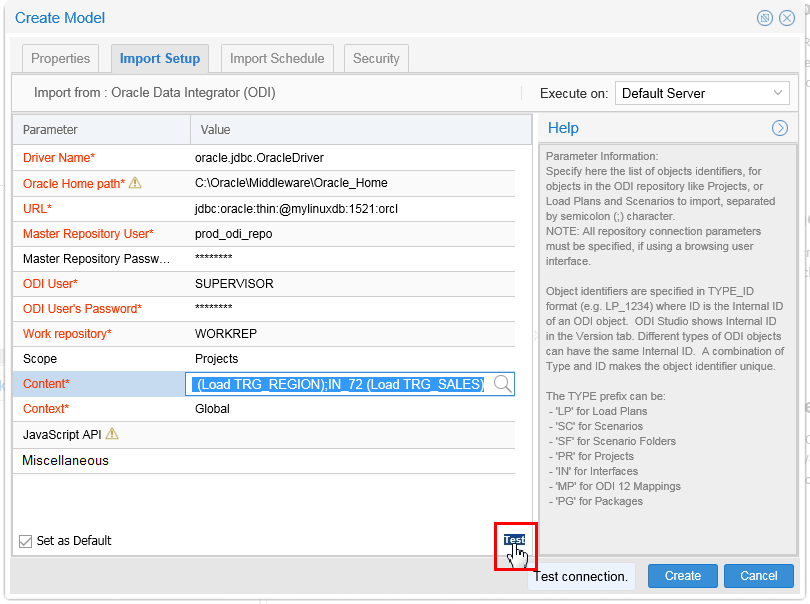
Task: Select the Context* parameter label
Action: 46,409
